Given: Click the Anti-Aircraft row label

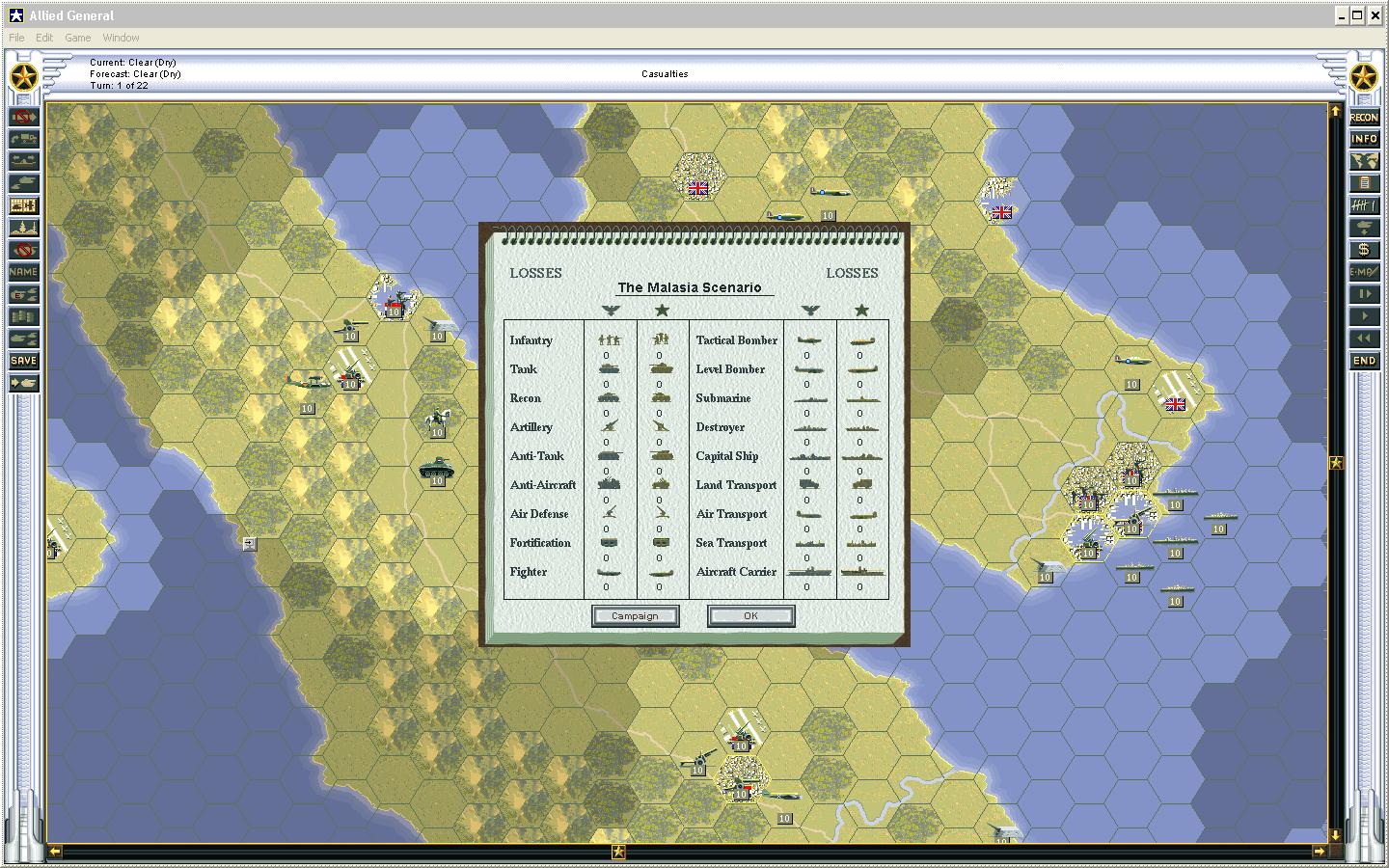Looking at the screenshot, I should point(543,485).
